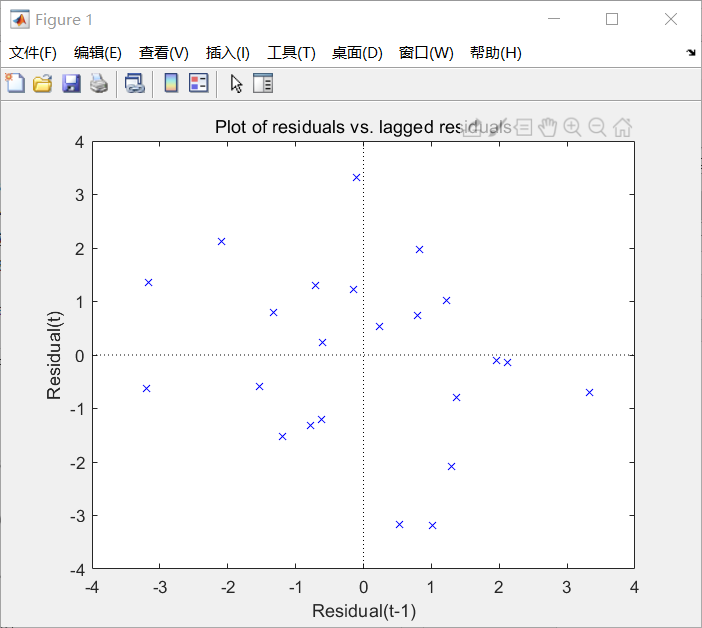The image size is (702, 628).
Task: Insert a legend from the toolbar
Action: point(199,84)
